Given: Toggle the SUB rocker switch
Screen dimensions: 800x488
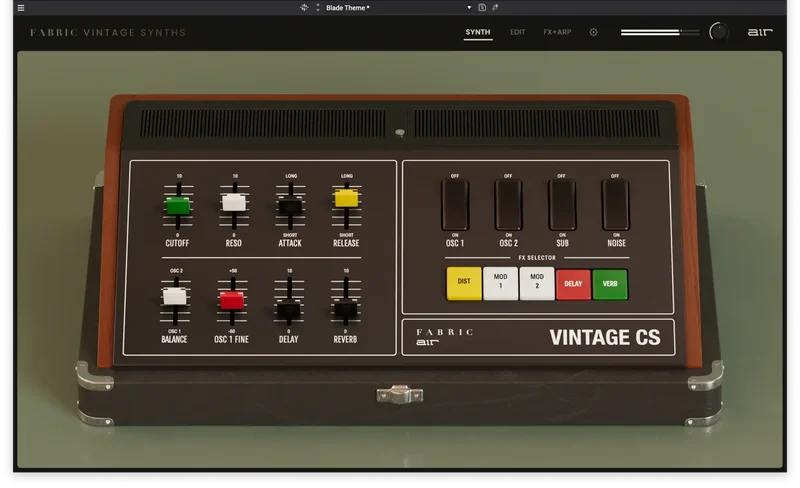Looking at the screenshot, I should (x=562, y=205).
